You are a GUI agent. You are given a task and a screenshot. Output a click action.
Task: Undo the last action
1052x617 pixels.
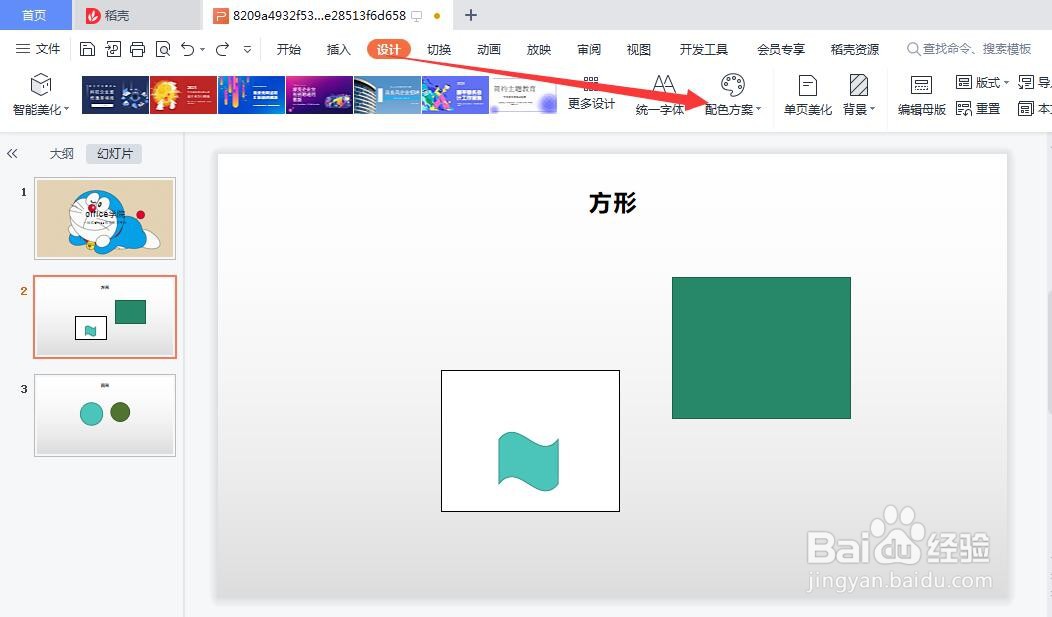187,48
